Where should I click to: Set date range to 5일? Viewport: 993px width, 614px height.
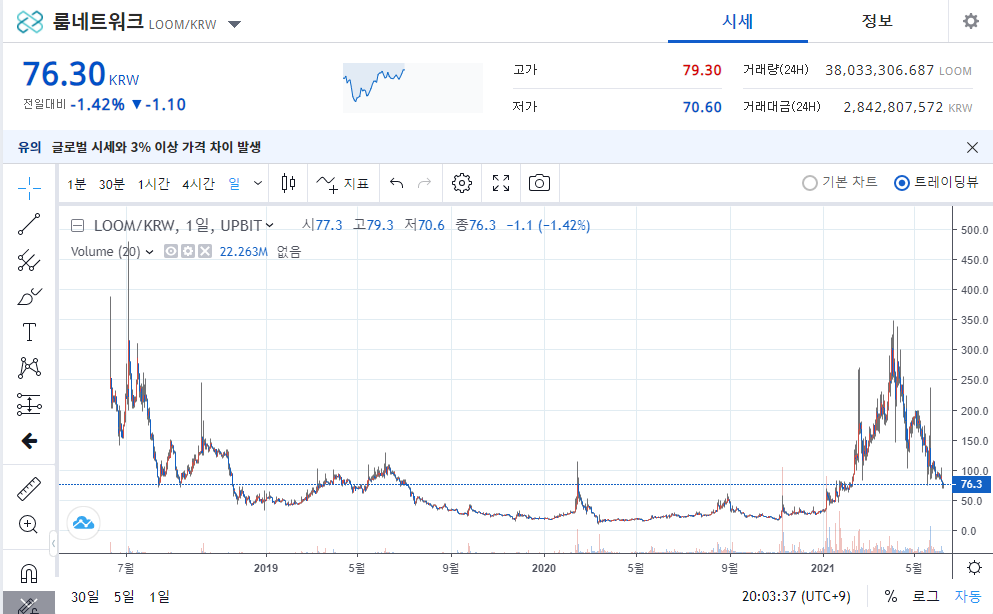click(x=124, y=597)
